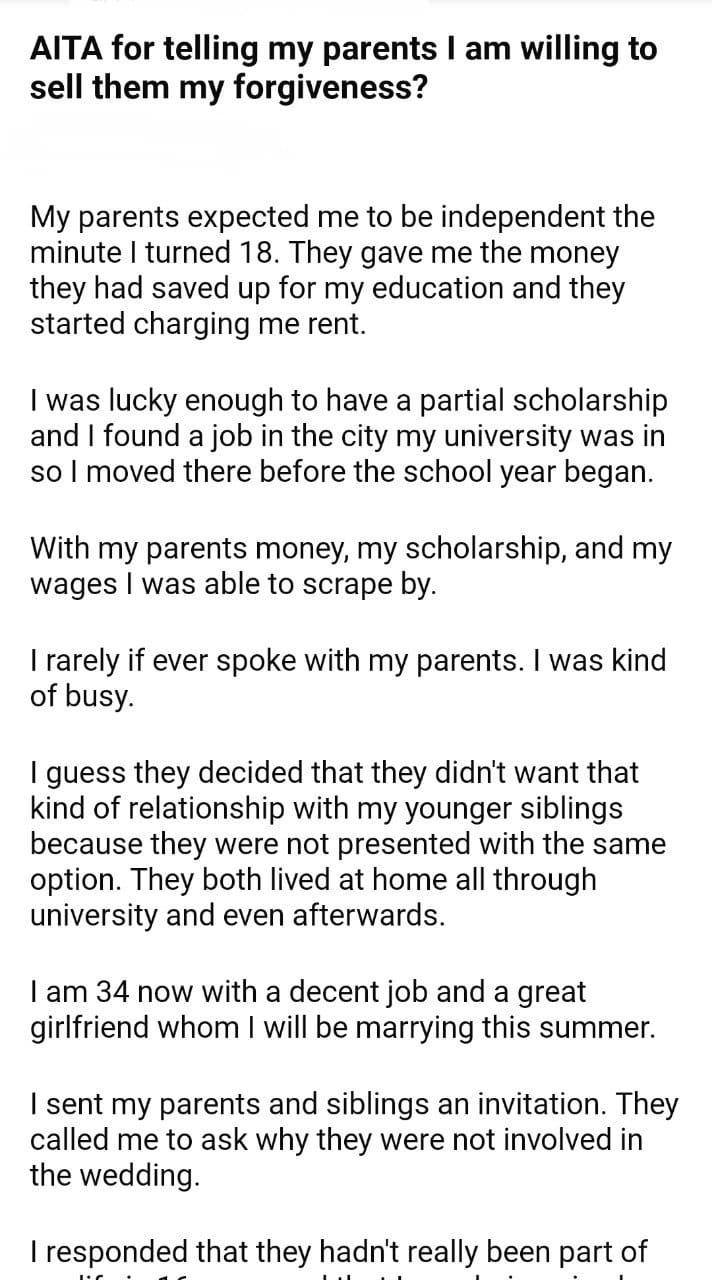Click the line "so I moved there before"
Screen dimensions: 712x1280
click(x=342, y=472)
